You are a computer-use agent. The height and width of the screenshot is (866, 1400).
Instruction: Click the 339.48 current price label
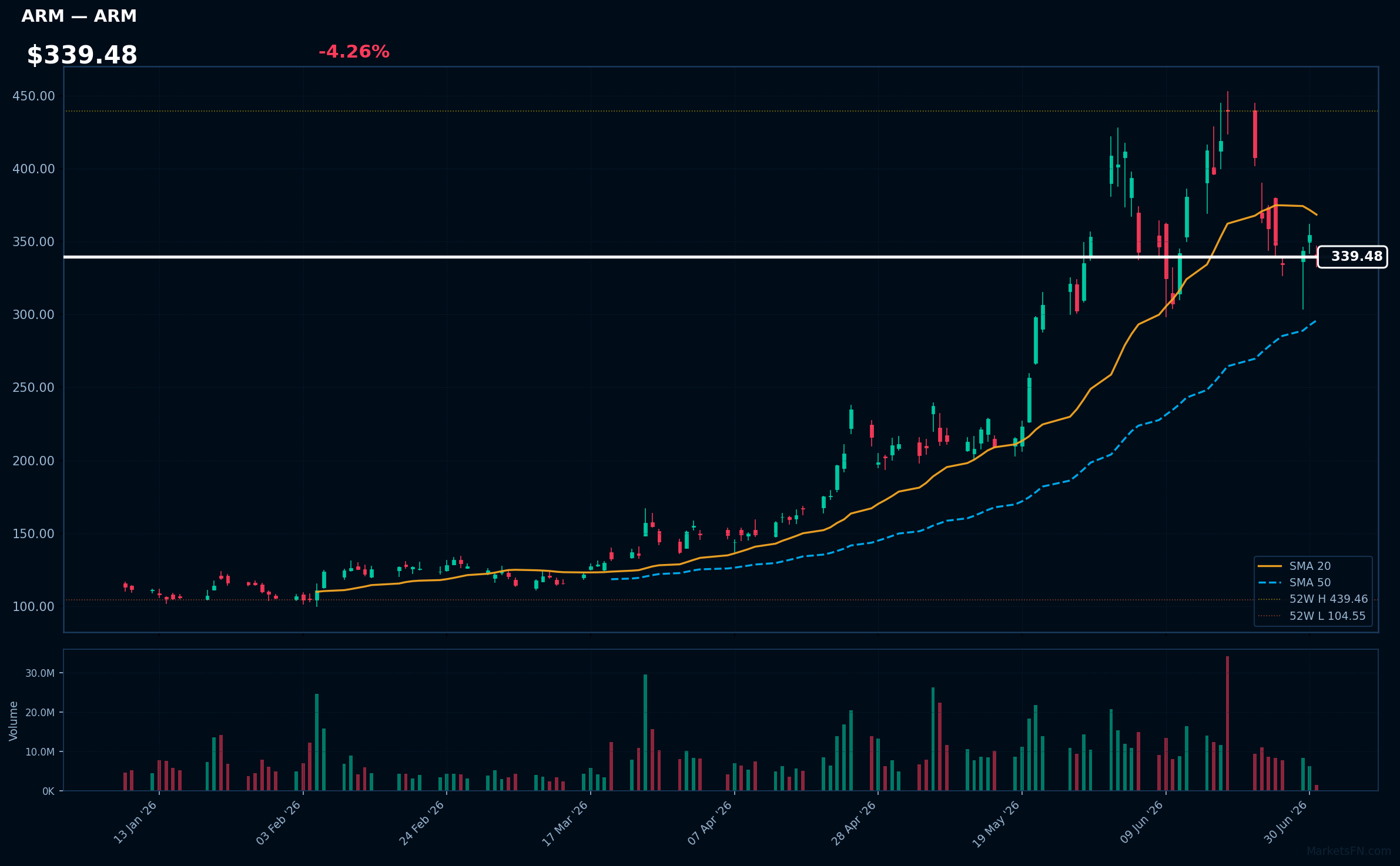(1352, 257)
